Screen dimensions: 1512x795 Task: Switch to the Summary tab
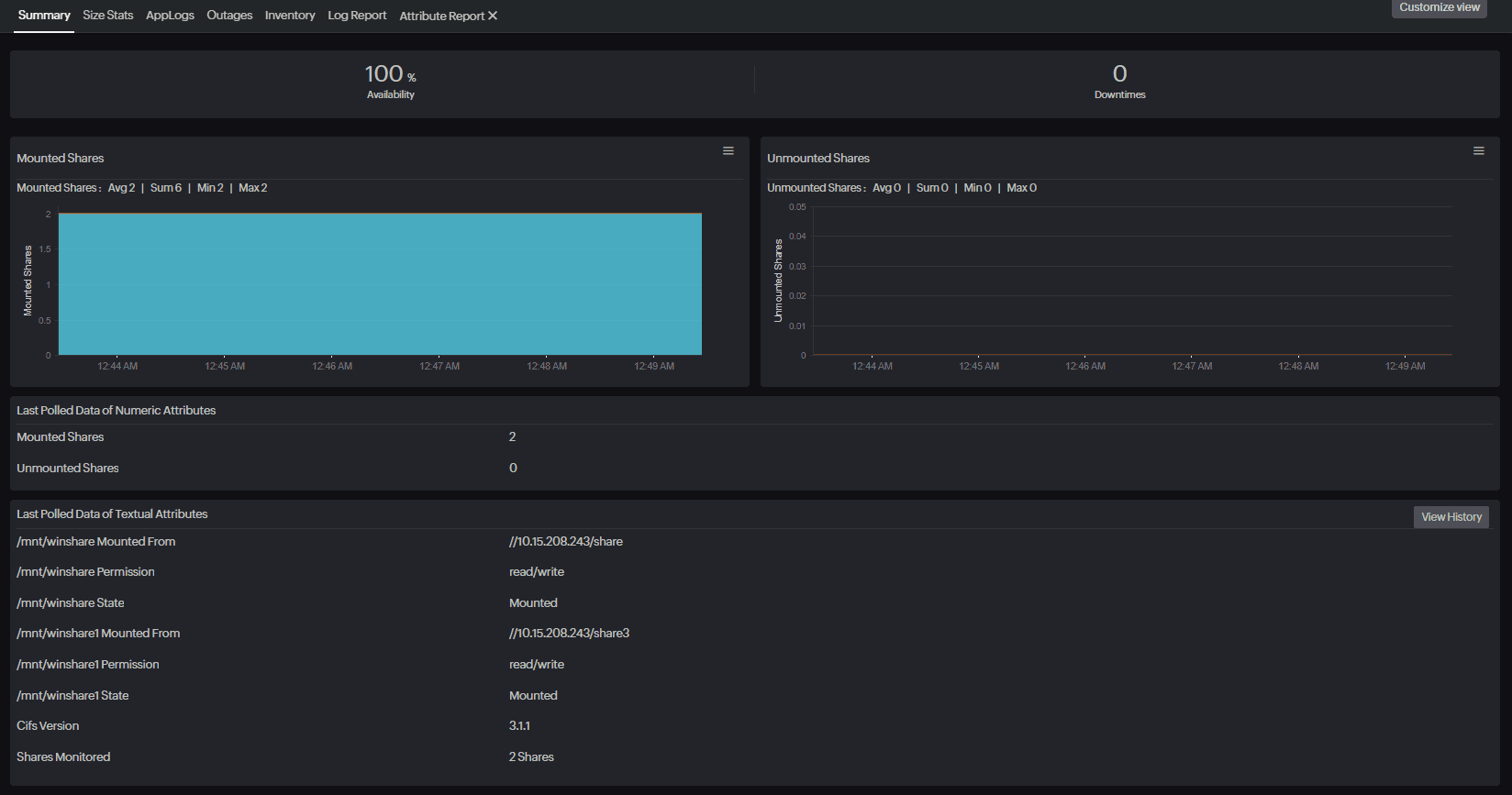coord(44,16)
